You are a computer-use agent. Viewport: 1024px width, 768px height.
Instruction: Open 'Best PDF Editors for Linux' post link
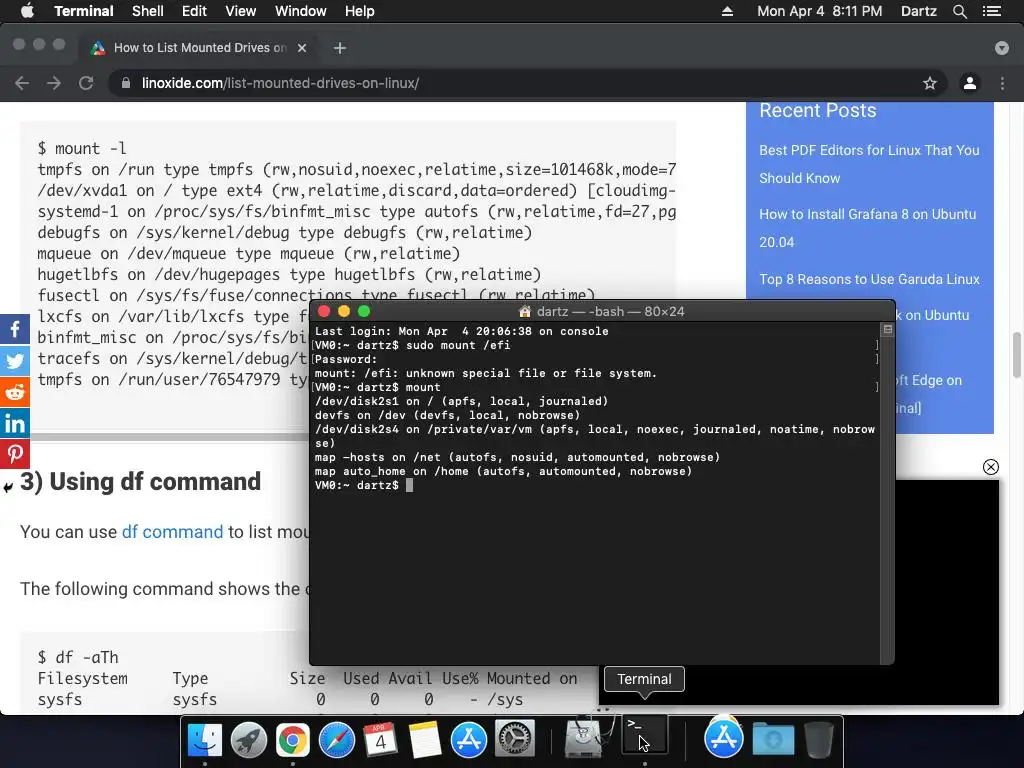point(869,164)
